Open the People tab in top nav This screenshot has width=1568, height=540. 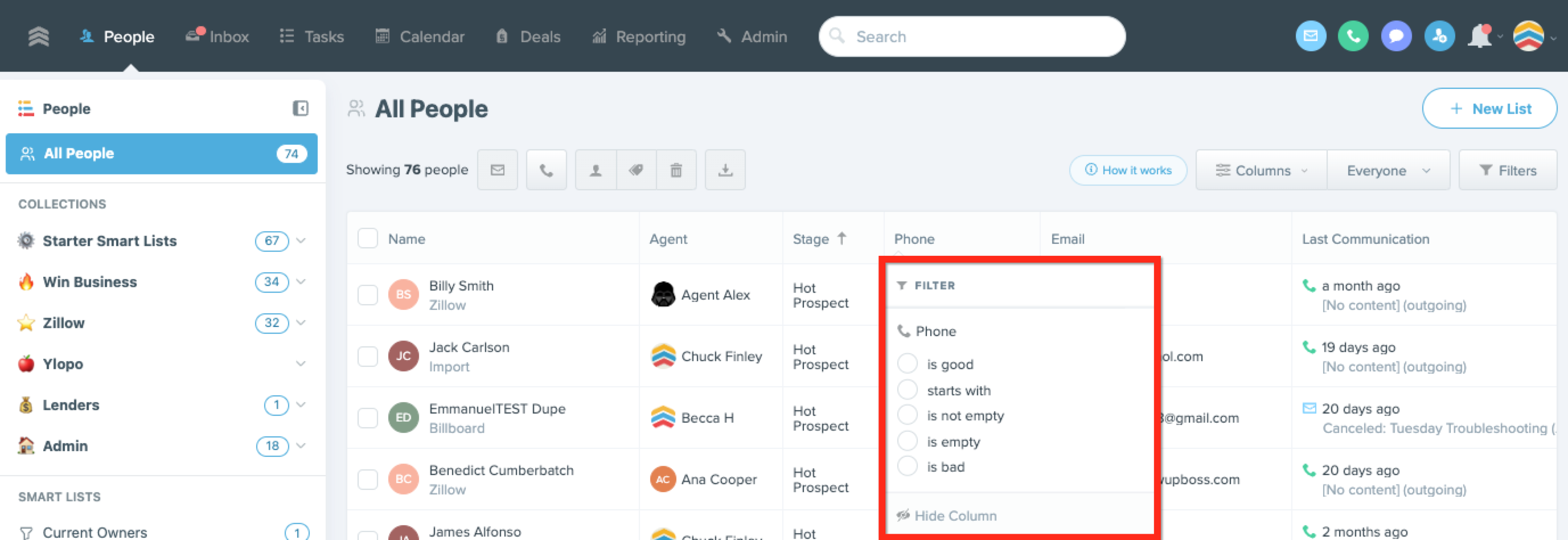[x=117, y=36]
